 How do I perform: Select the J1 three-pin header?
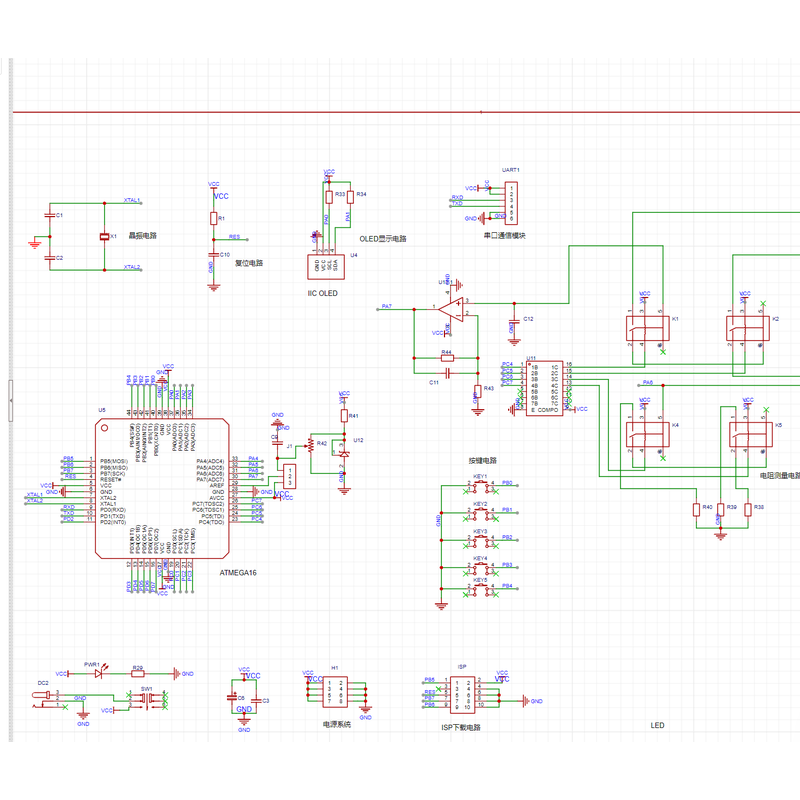[x=290, y=476]
